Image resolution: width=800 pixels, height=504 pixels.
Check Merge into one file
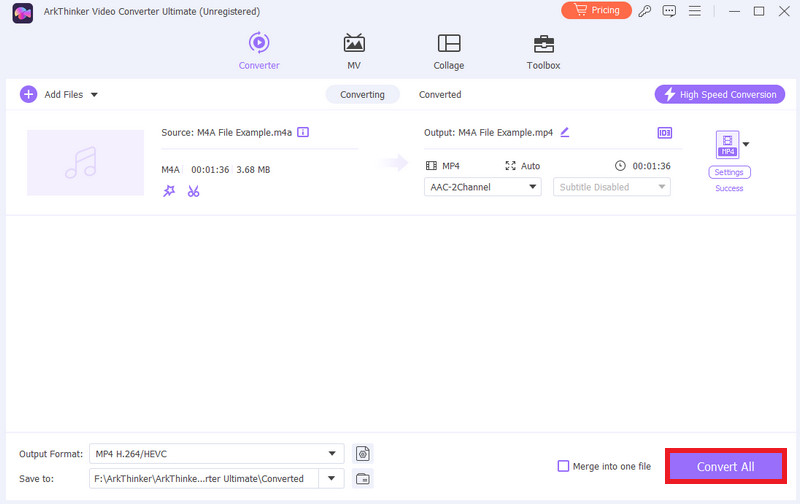click(x=563, y=466)
